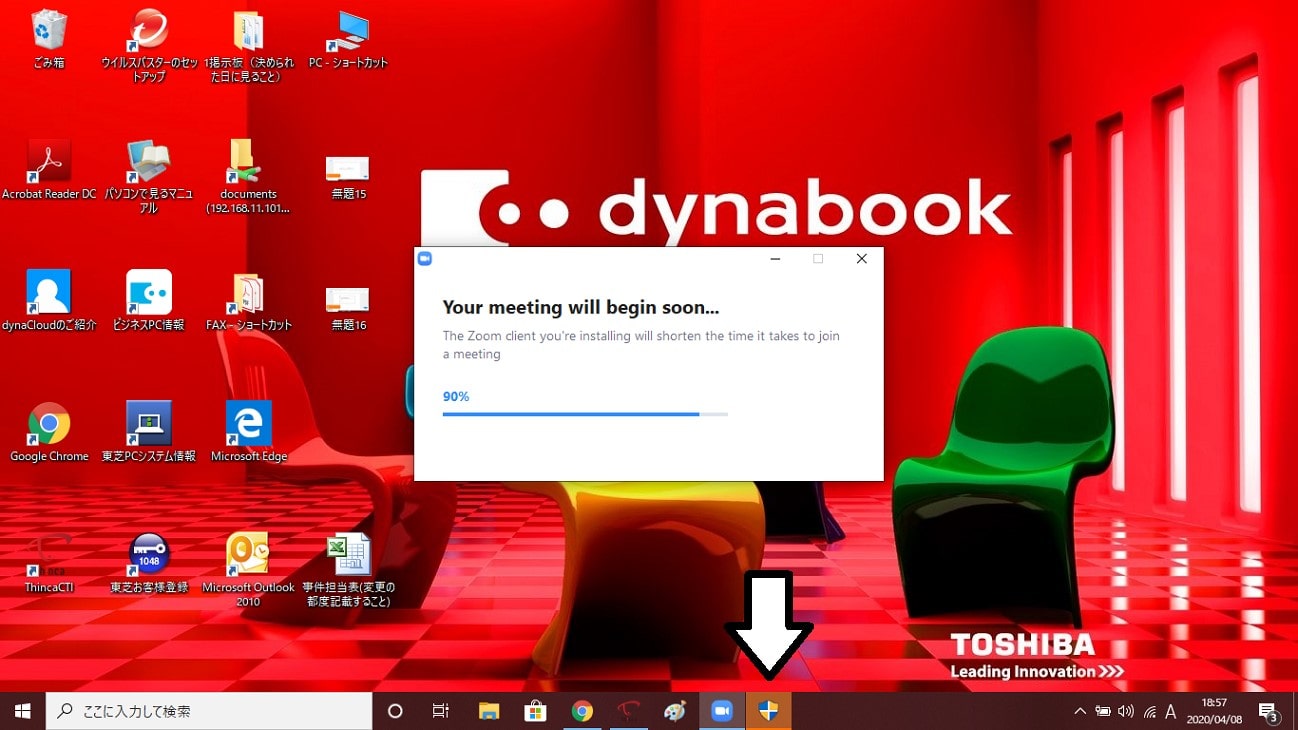This screenshot has width=1298, height=730.
Task: Open 東芝お客様登録 desktop icon
Action: pyautogui.click(x=148, y=563)
